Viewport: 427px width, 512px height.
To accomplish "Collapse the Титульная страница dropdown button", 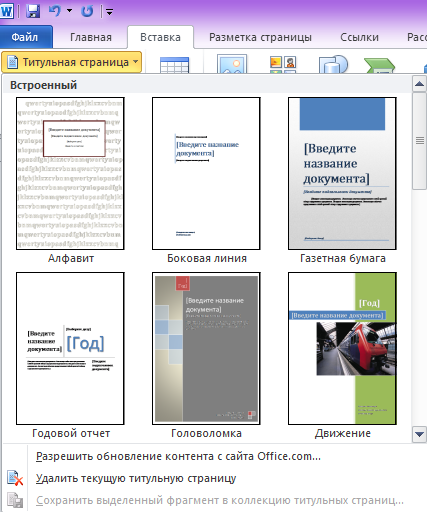I will tap(72, 62).
